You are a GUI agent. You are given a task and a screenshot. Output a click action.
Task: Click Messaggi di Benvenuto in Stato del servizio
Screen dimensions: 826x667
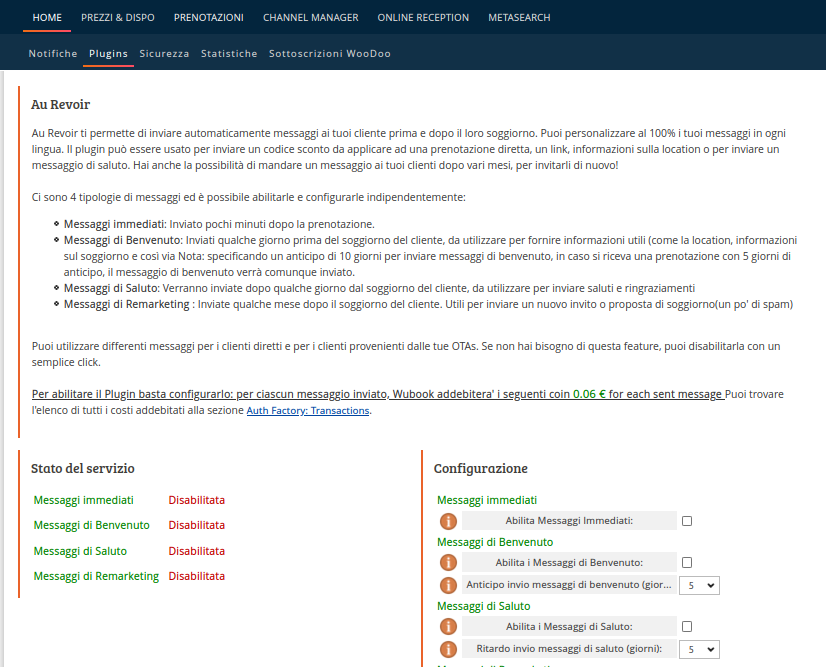[x=92, y=525]
